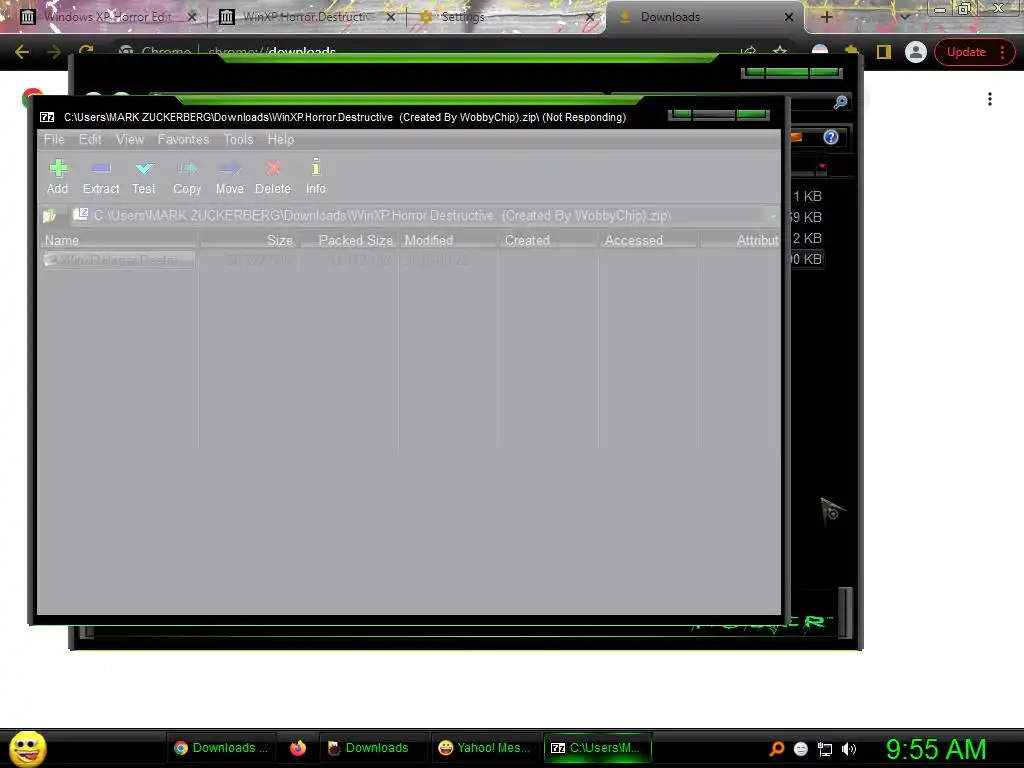Image resolution: width=1024 pixels, height=768 pixels.
Task: Sort by the Accessed column header
Action: tap(648, 240)
